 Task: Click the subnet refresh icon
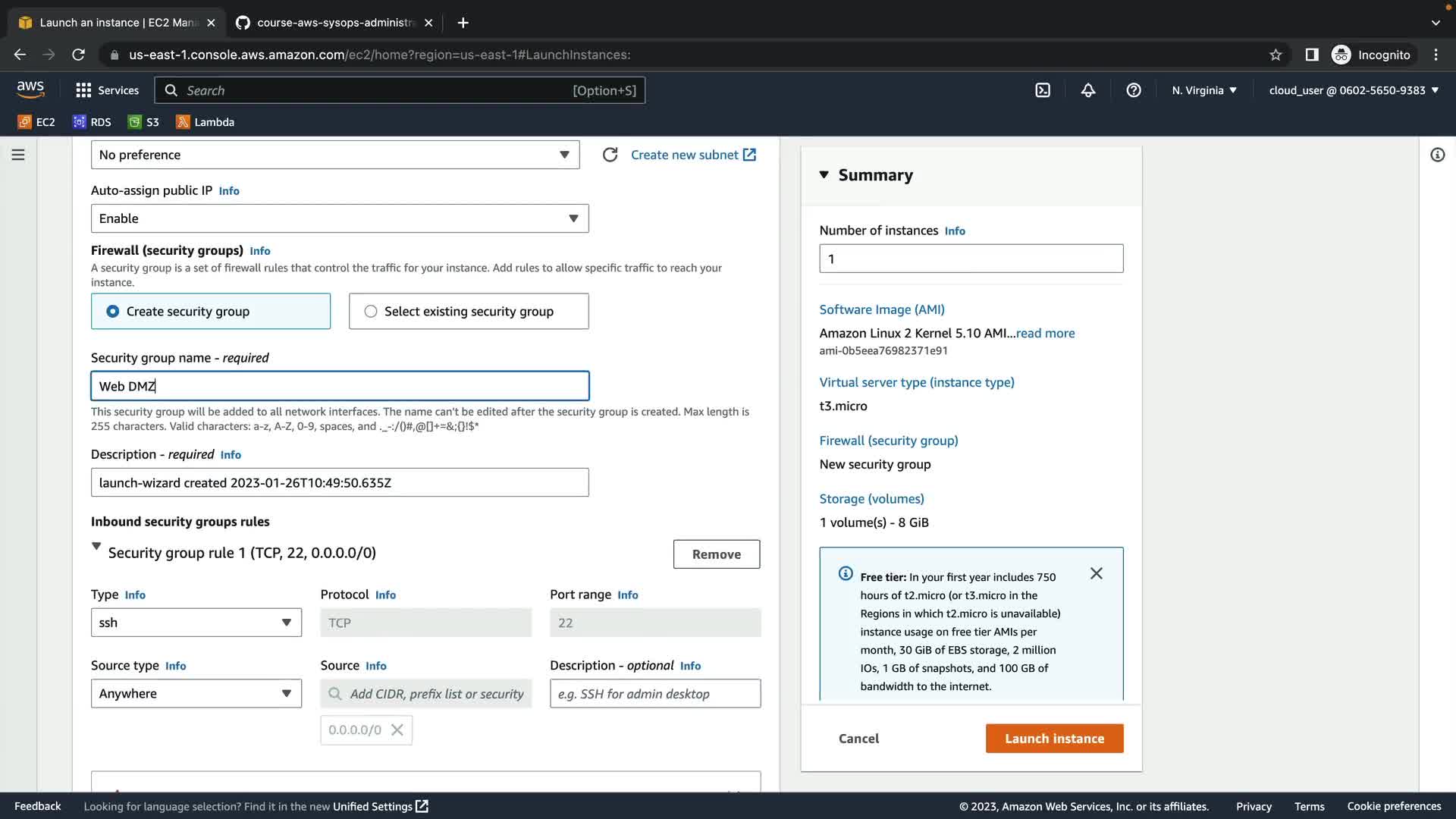[x=610, y=155]
